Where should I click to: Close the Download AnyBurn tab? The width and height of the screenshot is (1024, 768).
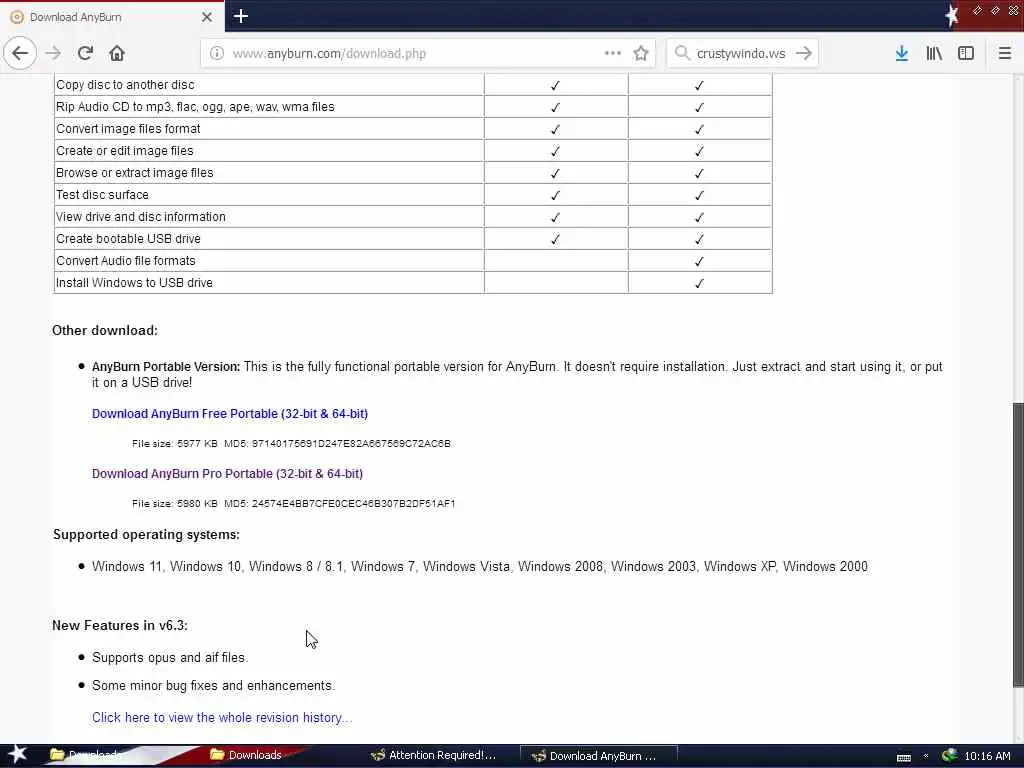pos(207,17)
